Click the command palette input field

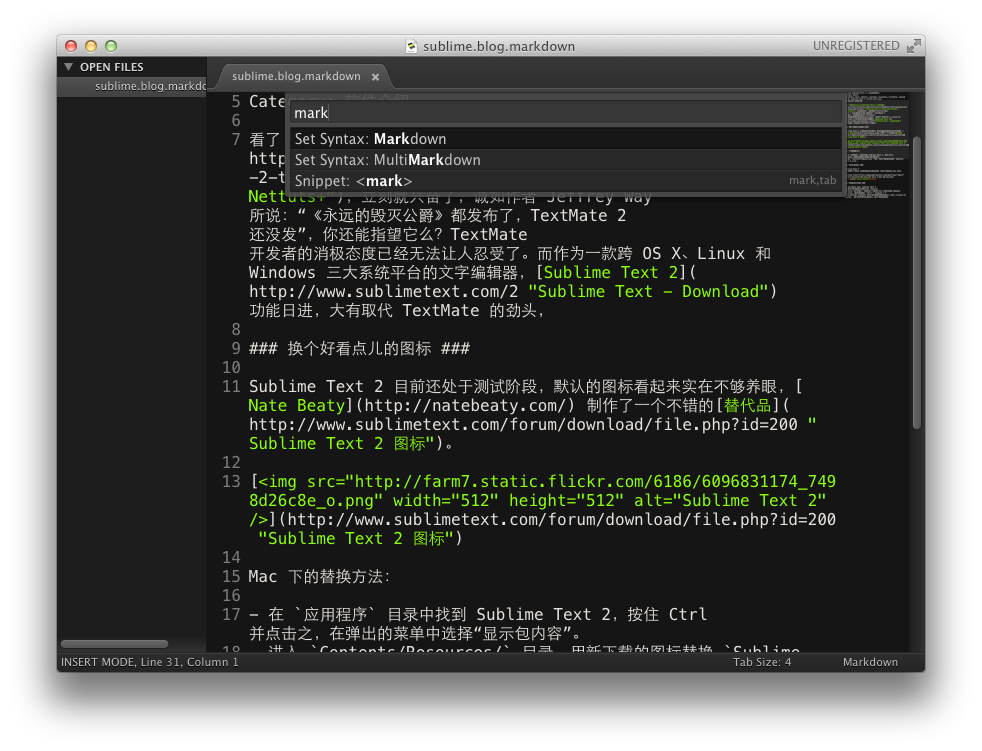pos(566,113)
